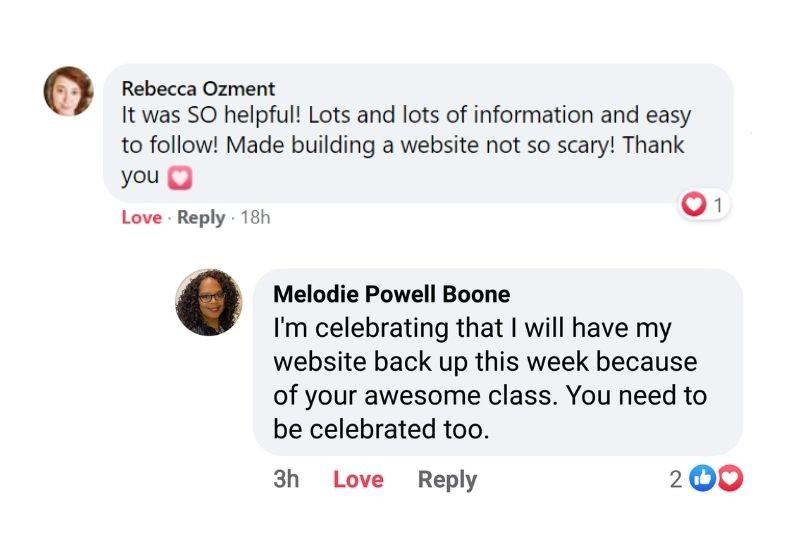This screenshot has width=800, height=550.
Task: Show reaction count 1 on Rebecca's comment
Action: [x=717, y=206]
